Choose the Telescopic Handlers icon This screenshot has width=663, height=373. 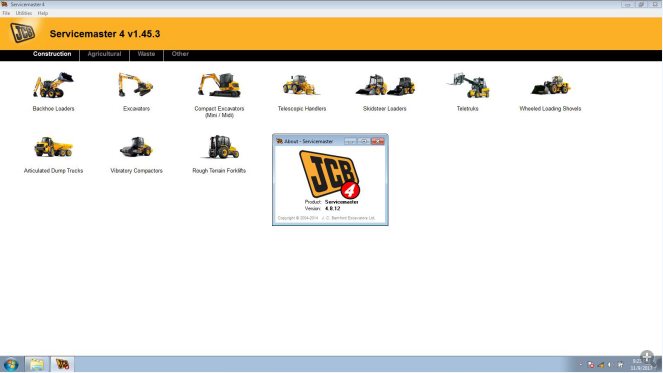click(301, 85)
